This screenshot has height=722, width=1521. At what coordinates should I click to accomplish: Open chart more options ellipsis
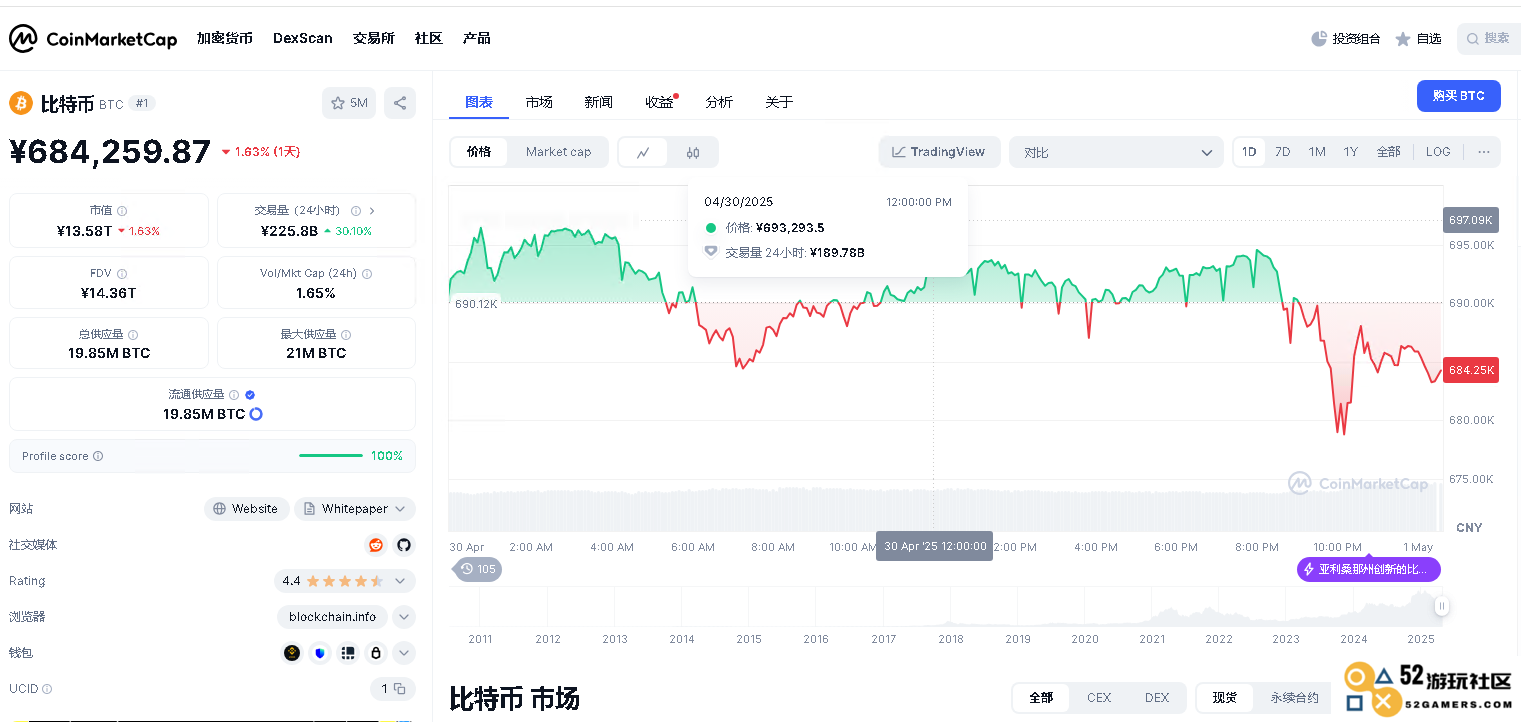(x=1484, y=152)
